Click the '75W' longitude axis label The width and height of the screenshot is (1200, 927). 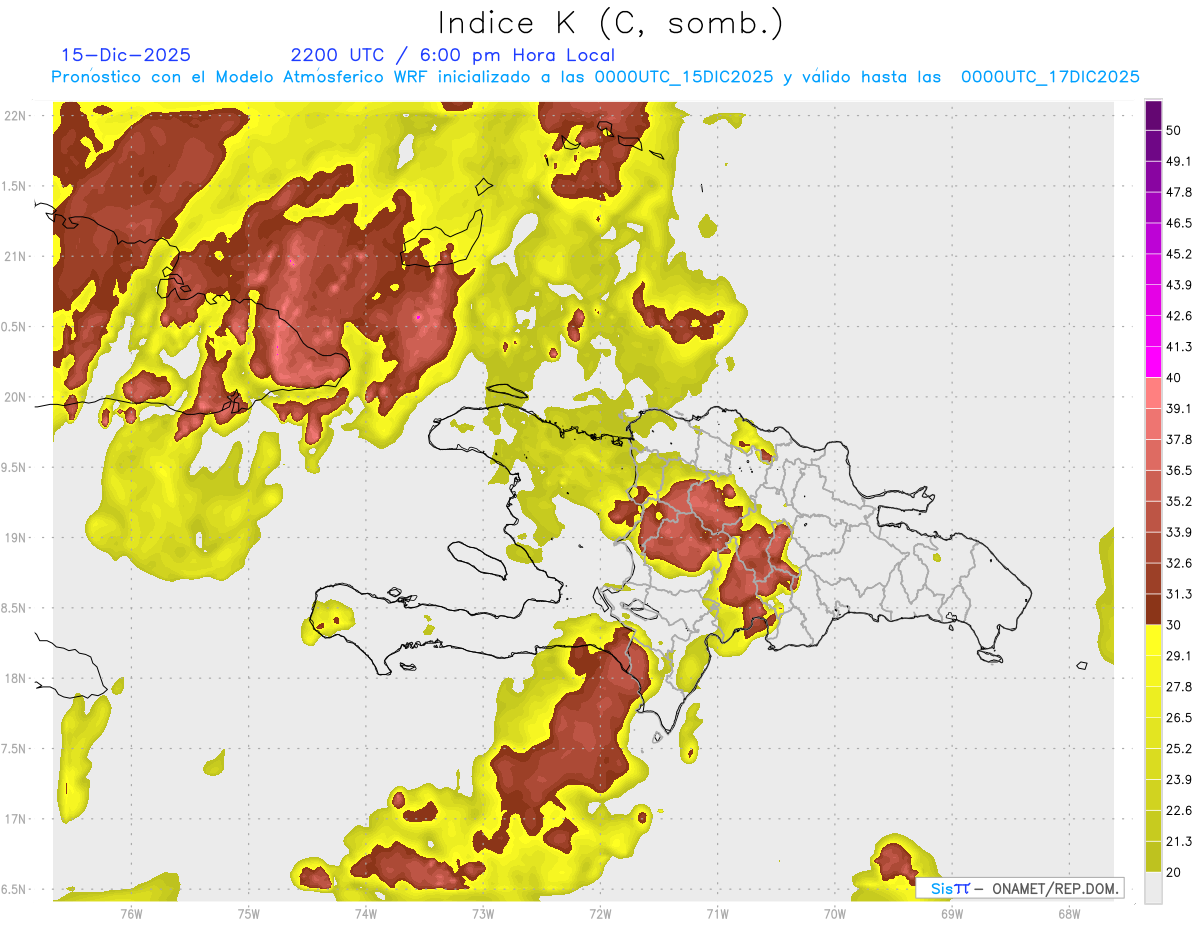(x=248, y=914)
